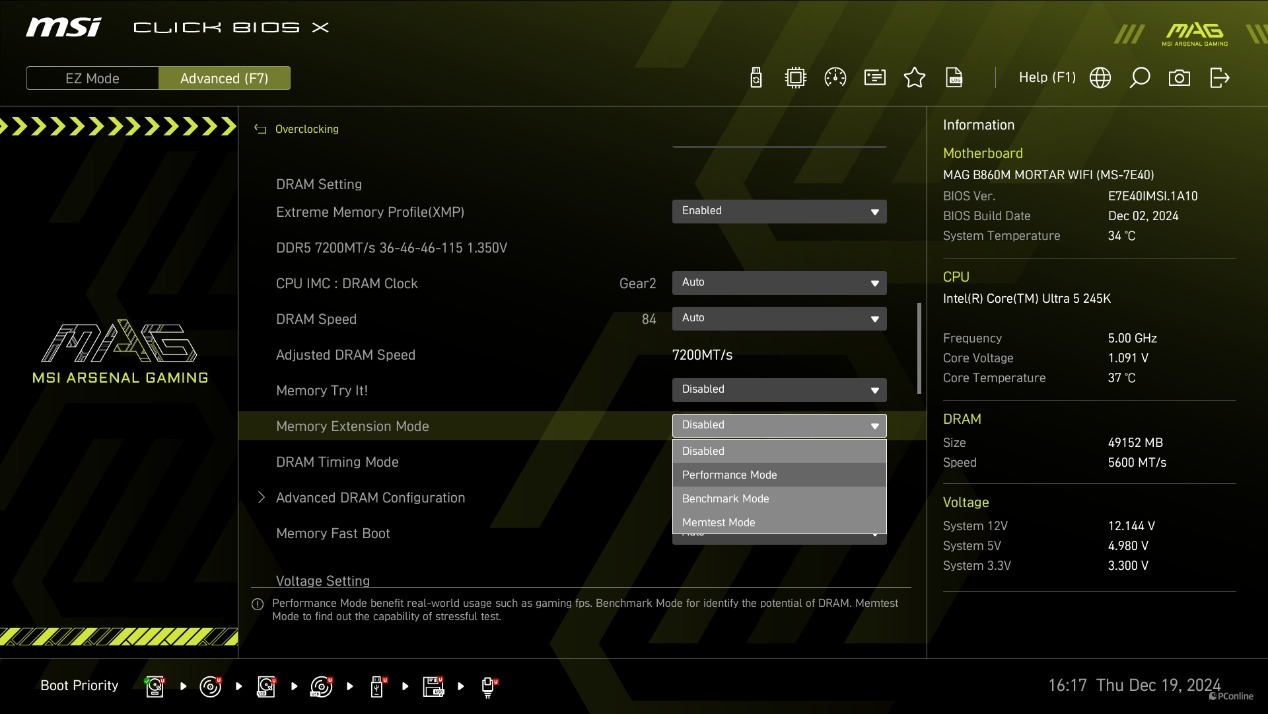The height and width of the screenshot is (714, 1268).
Task: Open the Extreme Memory Profile(XMP) dropdown
Action: tap(778, 211)
